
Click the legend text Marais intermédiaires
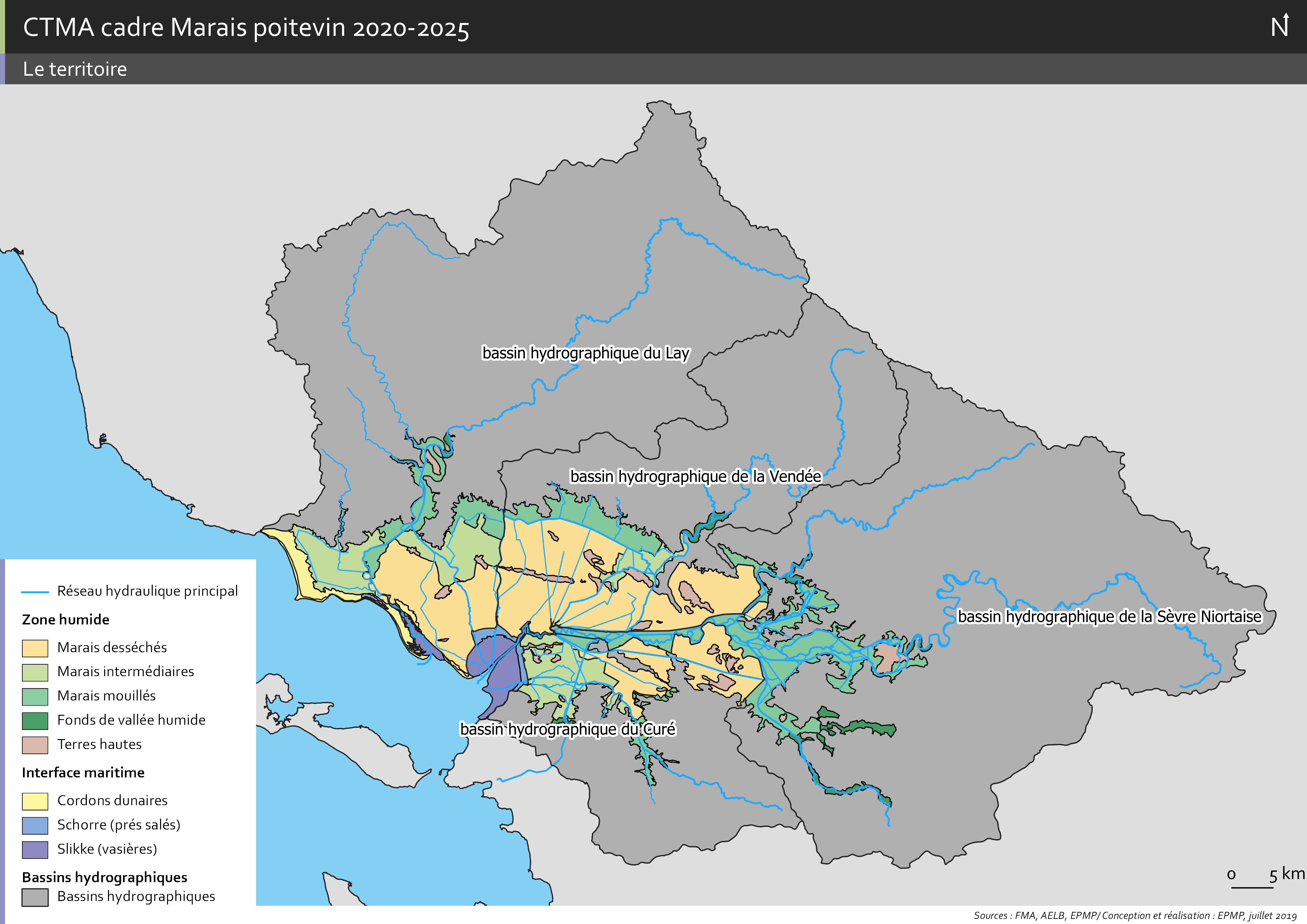coord(126,672)
